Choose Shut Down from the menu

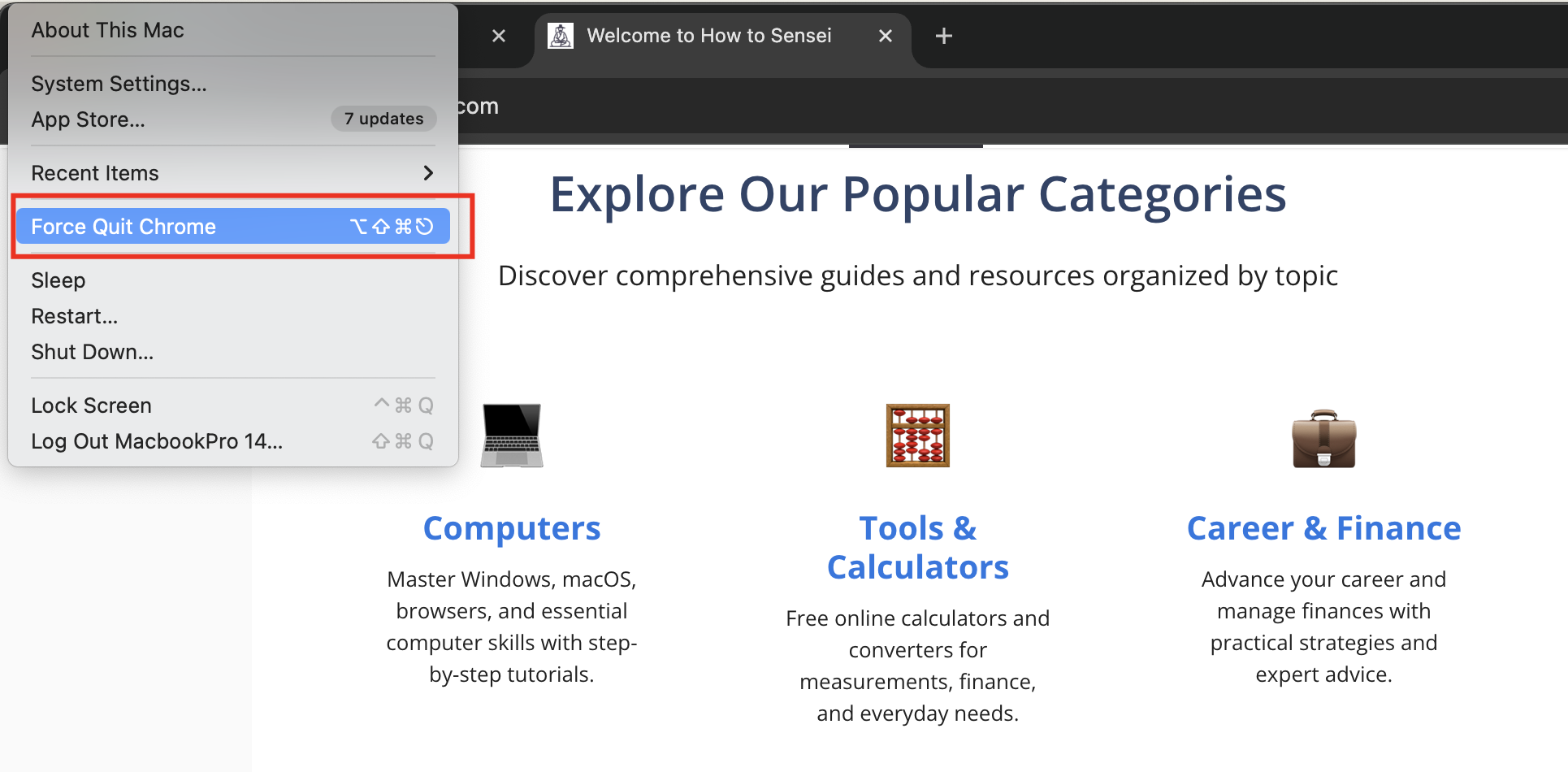pos(92,352)
